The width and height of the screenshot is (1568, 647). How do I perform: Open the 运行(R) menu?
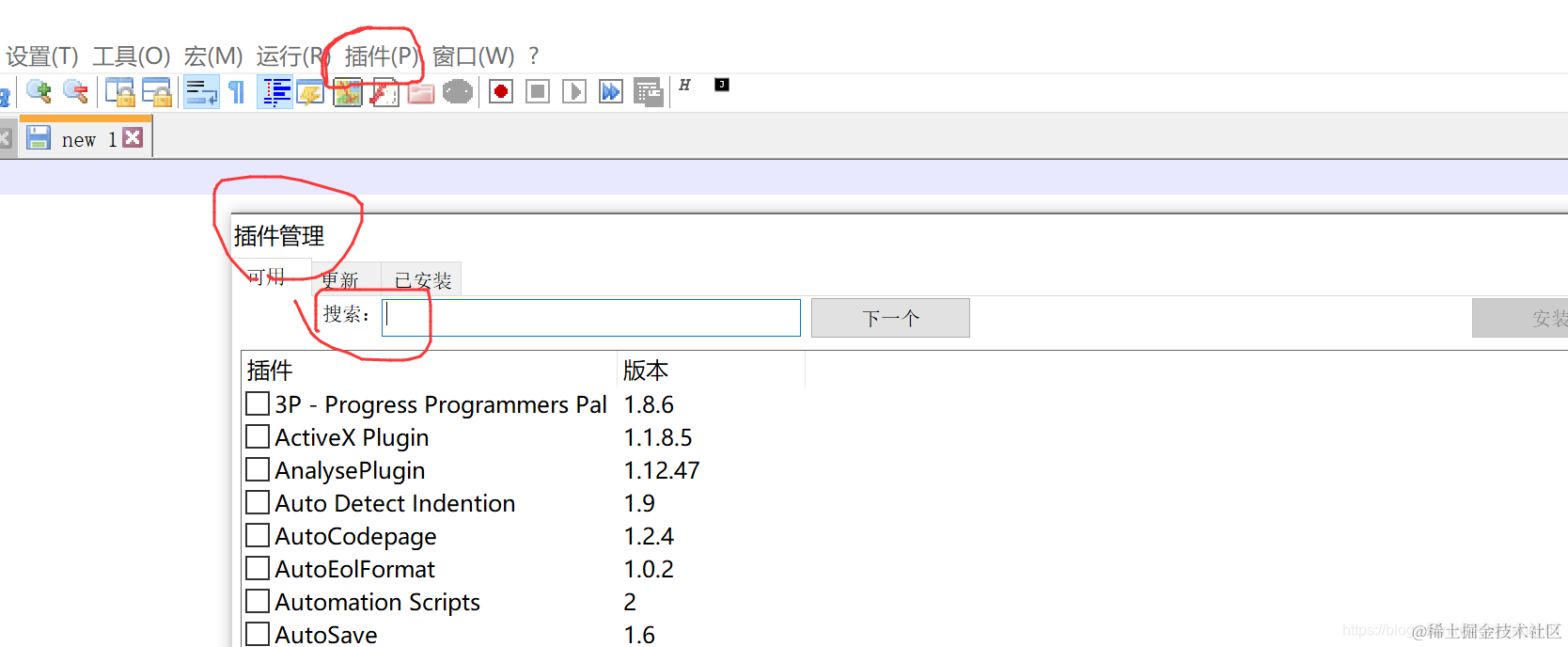292,56
